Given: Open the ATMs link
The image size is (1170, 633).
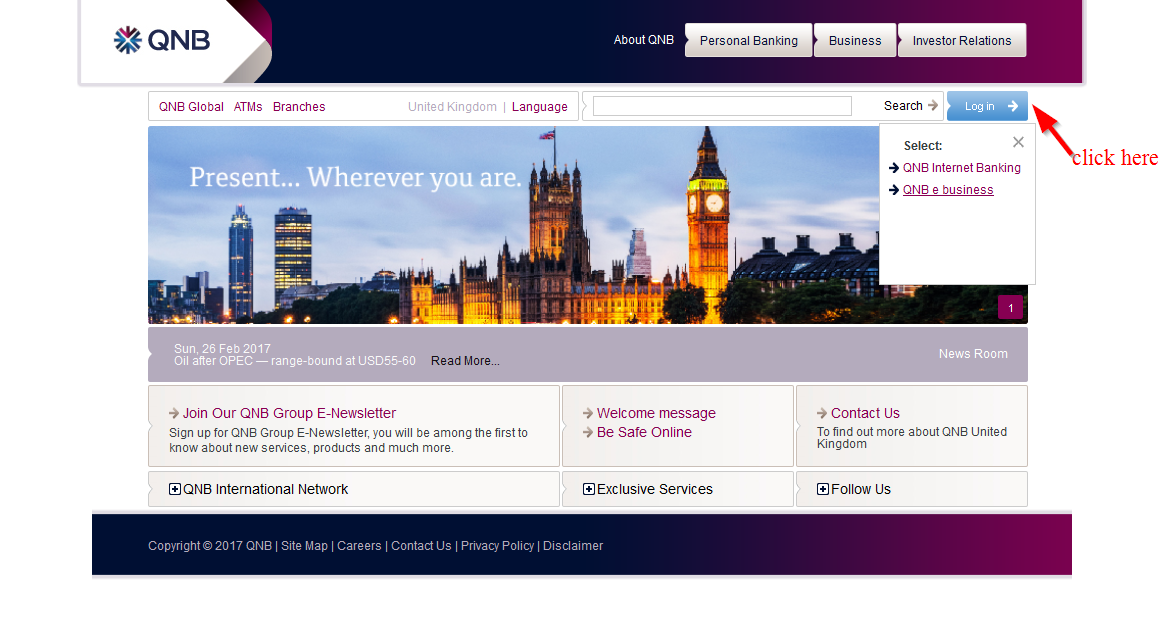Looking at the screenshot, I should pyautogui.click(x=248, y=107).
